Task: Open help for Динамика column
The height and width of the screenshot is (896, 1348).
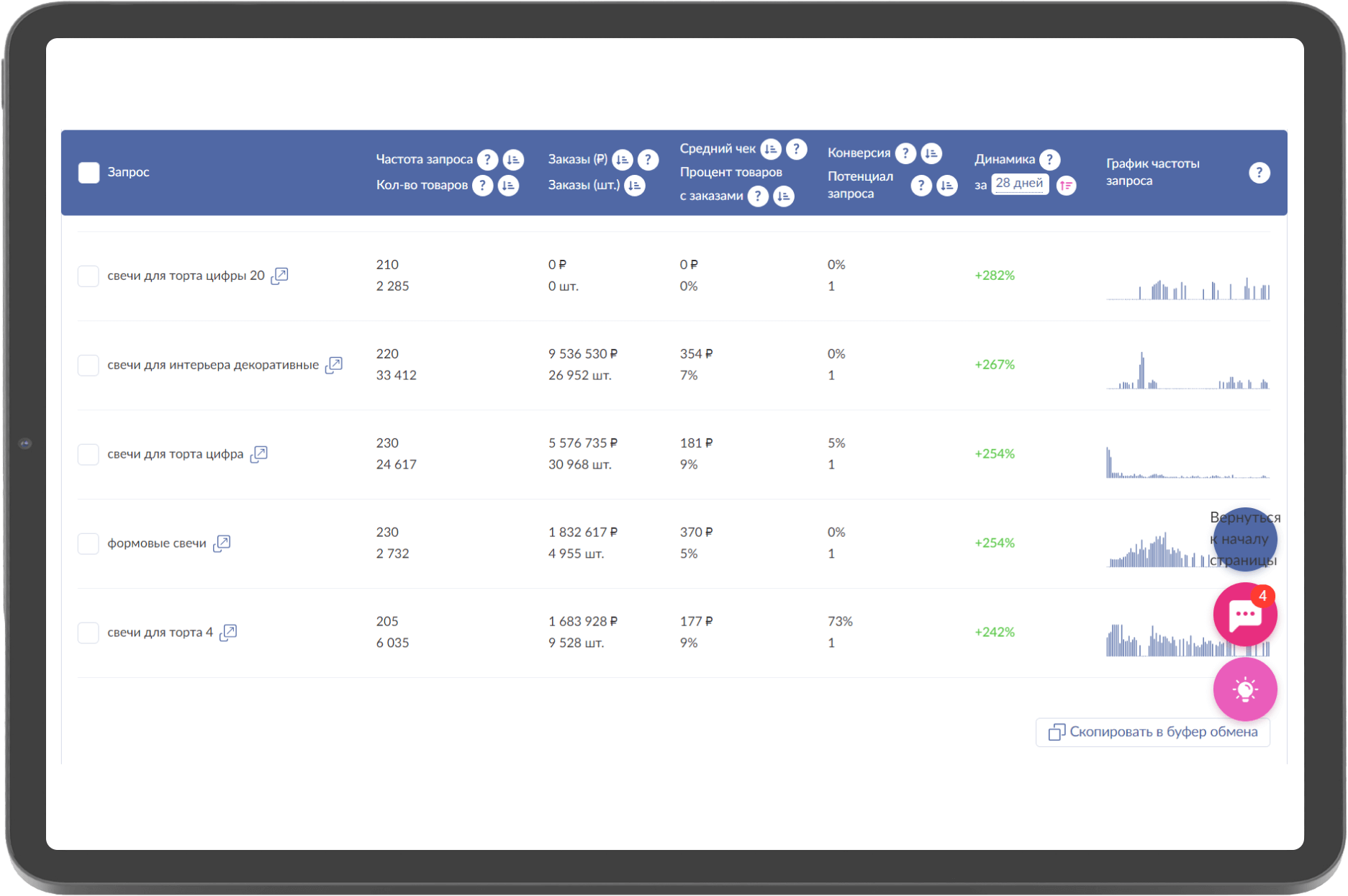Action: [1050, 159]
